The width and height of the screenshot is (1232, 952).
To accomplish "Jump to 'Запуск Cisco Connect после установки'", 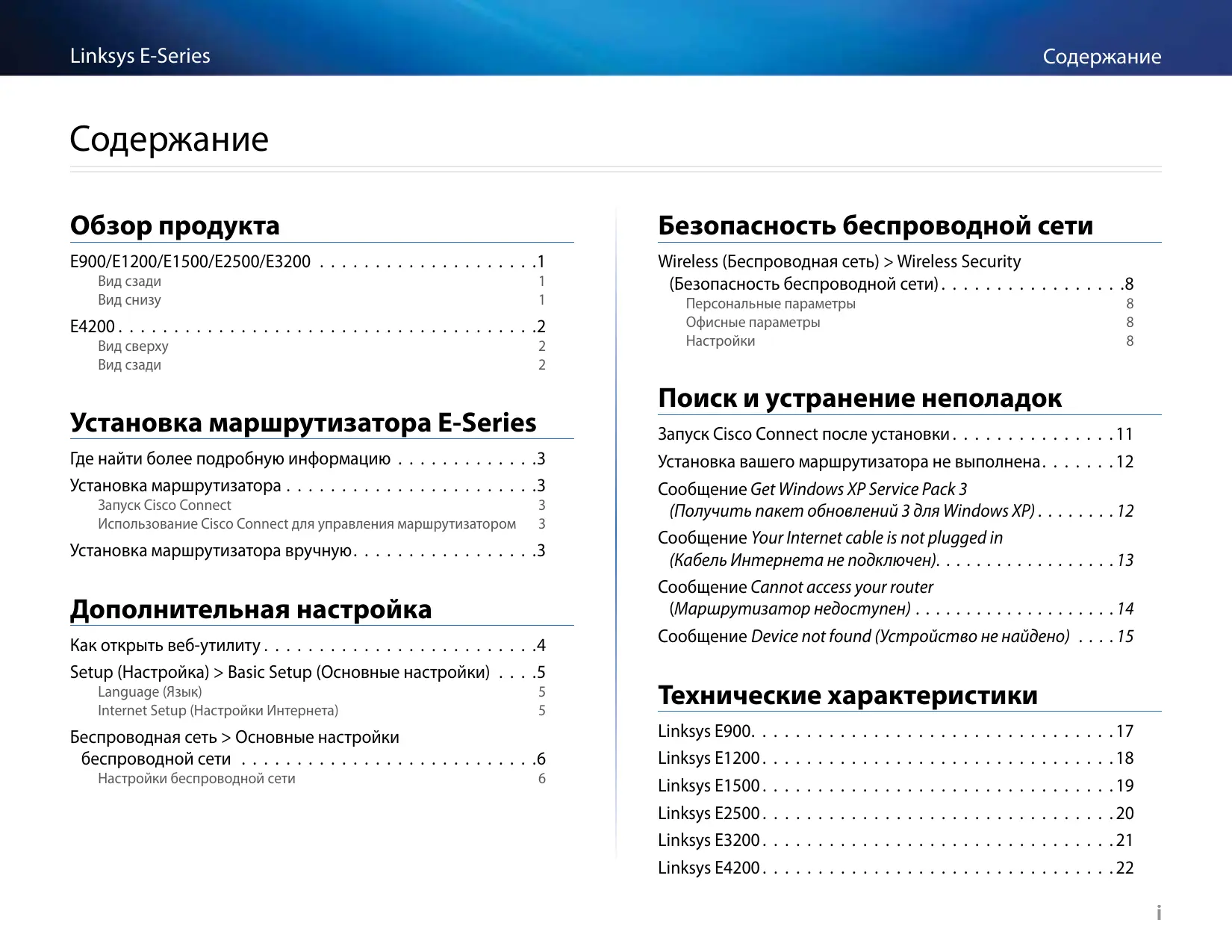I will (803, 435).
